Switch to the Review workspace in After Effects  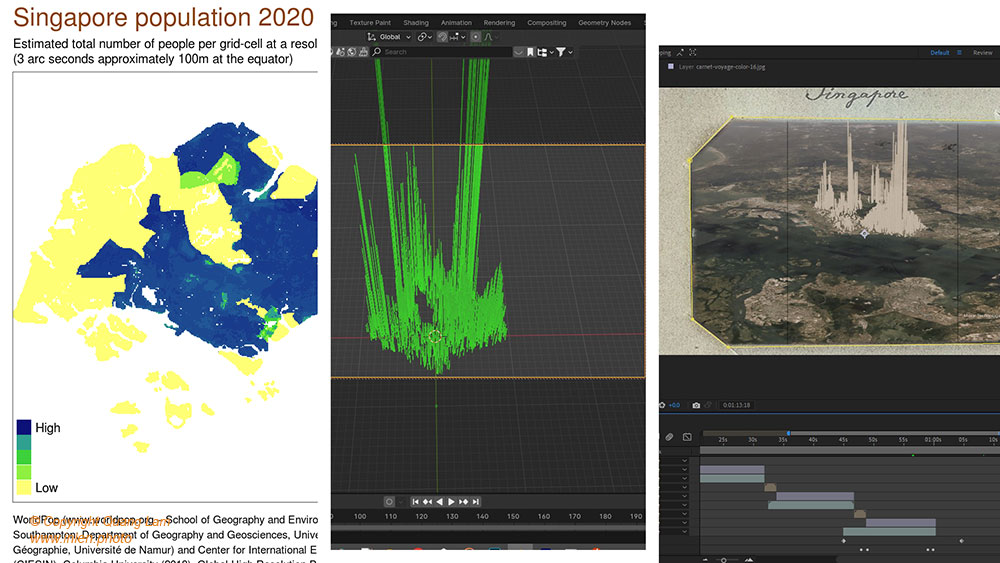pos(982,53)
